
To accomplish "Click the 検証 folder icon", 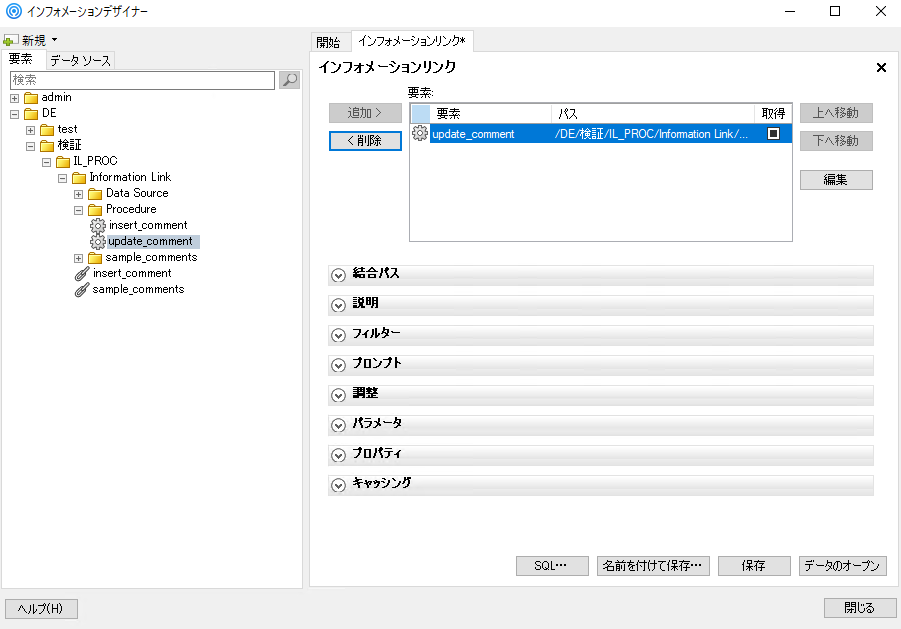I will pos(47,146).
